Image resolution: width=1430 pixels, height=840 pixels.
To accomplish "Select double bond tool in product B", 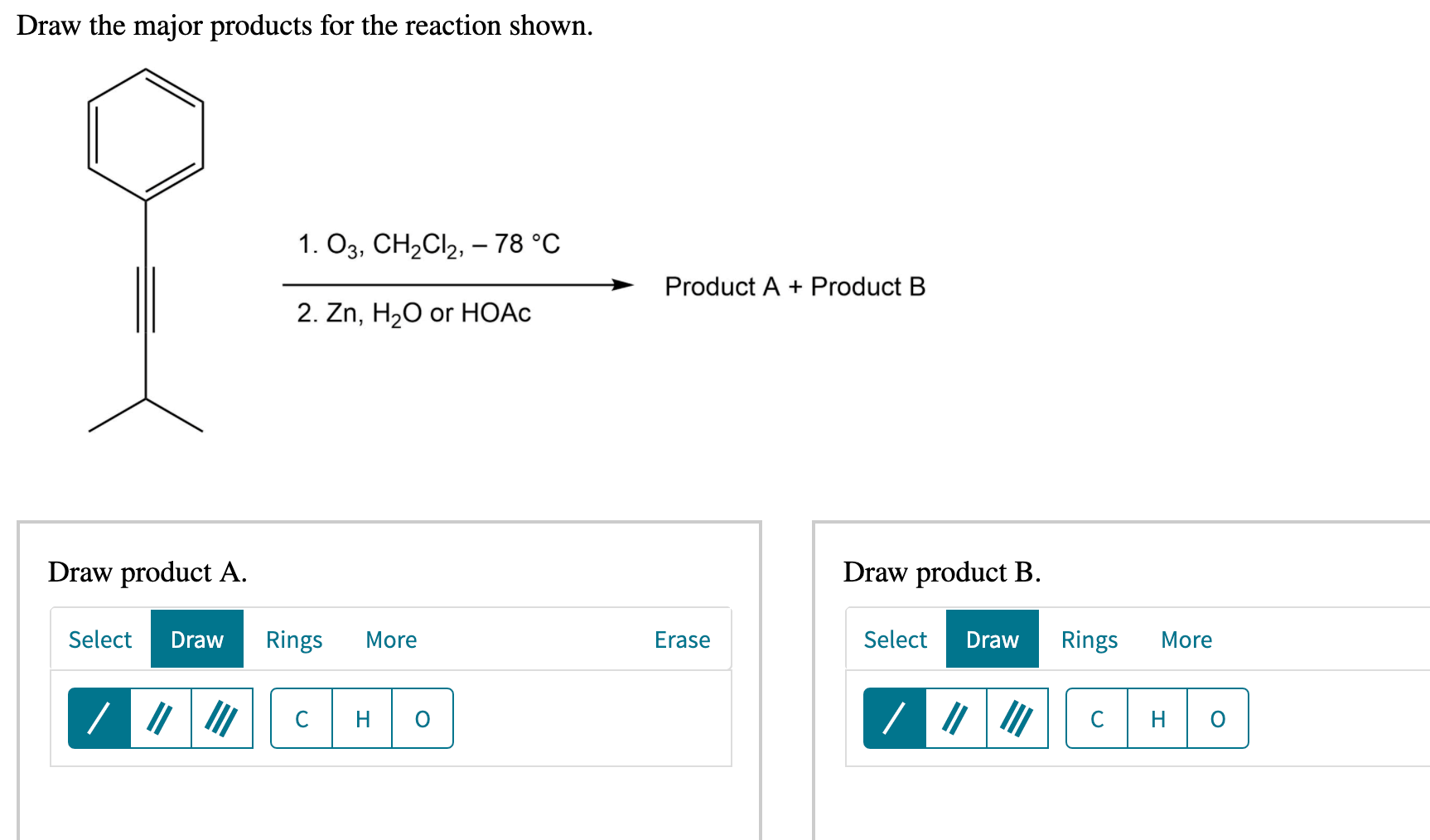I will click(956, 718).
